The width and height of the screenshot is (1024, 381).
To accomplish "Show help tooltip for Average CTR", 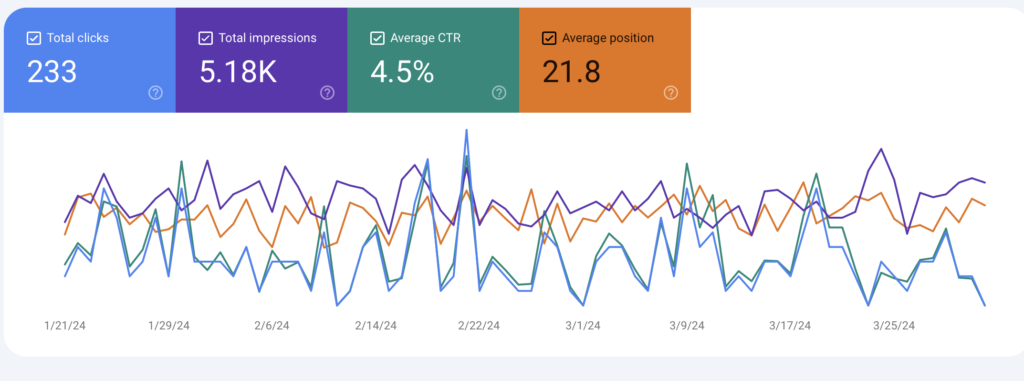I will [x=499, y=93].
